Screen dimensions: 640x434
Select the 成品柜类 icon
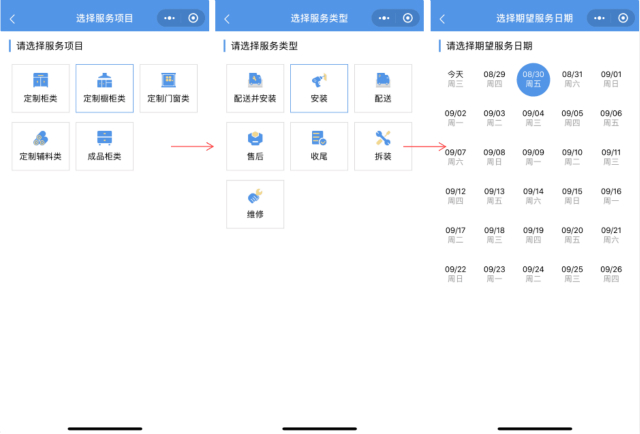[104, 146]
